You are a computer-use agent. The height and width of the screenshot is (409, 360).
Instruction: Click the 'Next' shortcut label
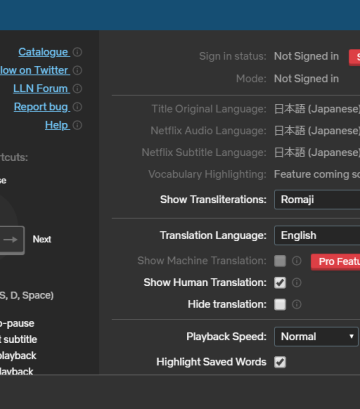(x=42, y=239)
